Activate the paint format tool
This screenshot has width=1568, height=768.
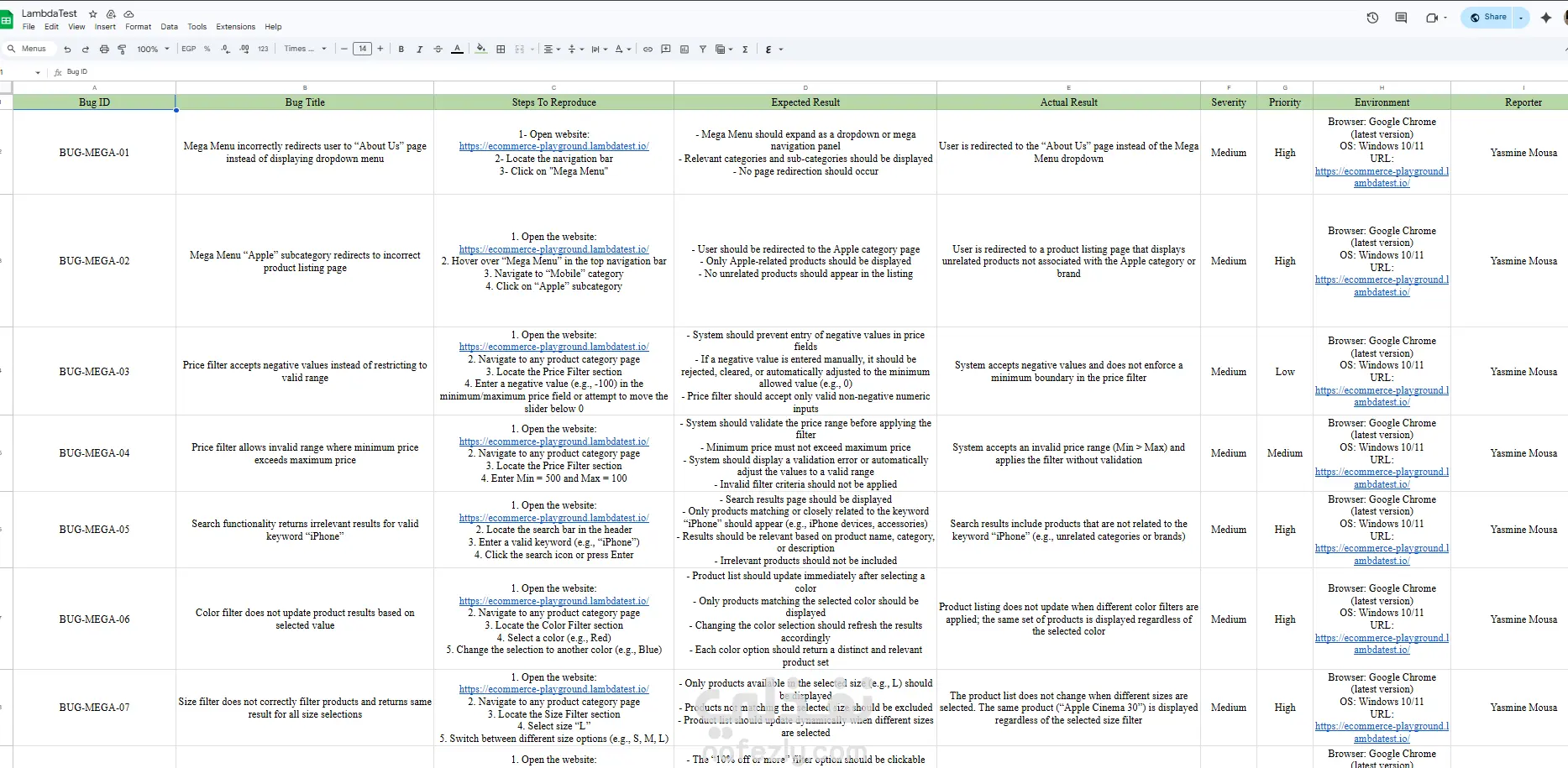122,50
